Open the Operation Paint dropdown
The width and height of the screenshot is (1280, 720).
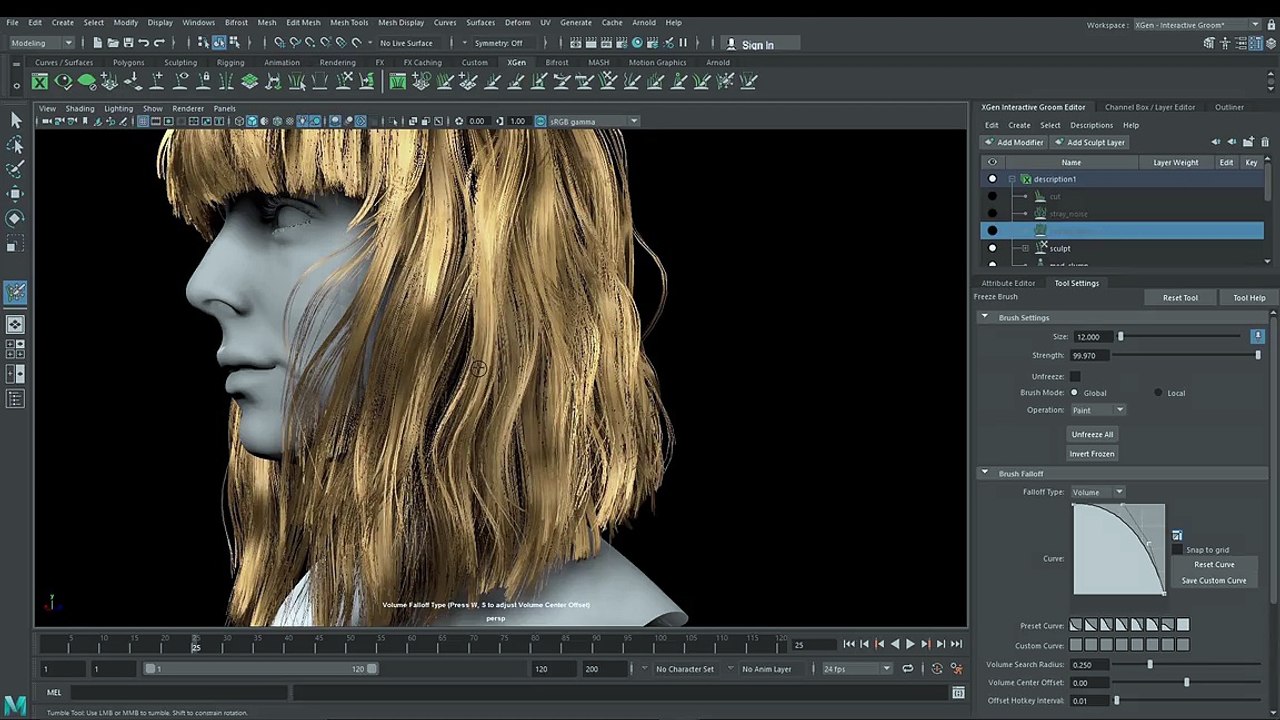1098,410
